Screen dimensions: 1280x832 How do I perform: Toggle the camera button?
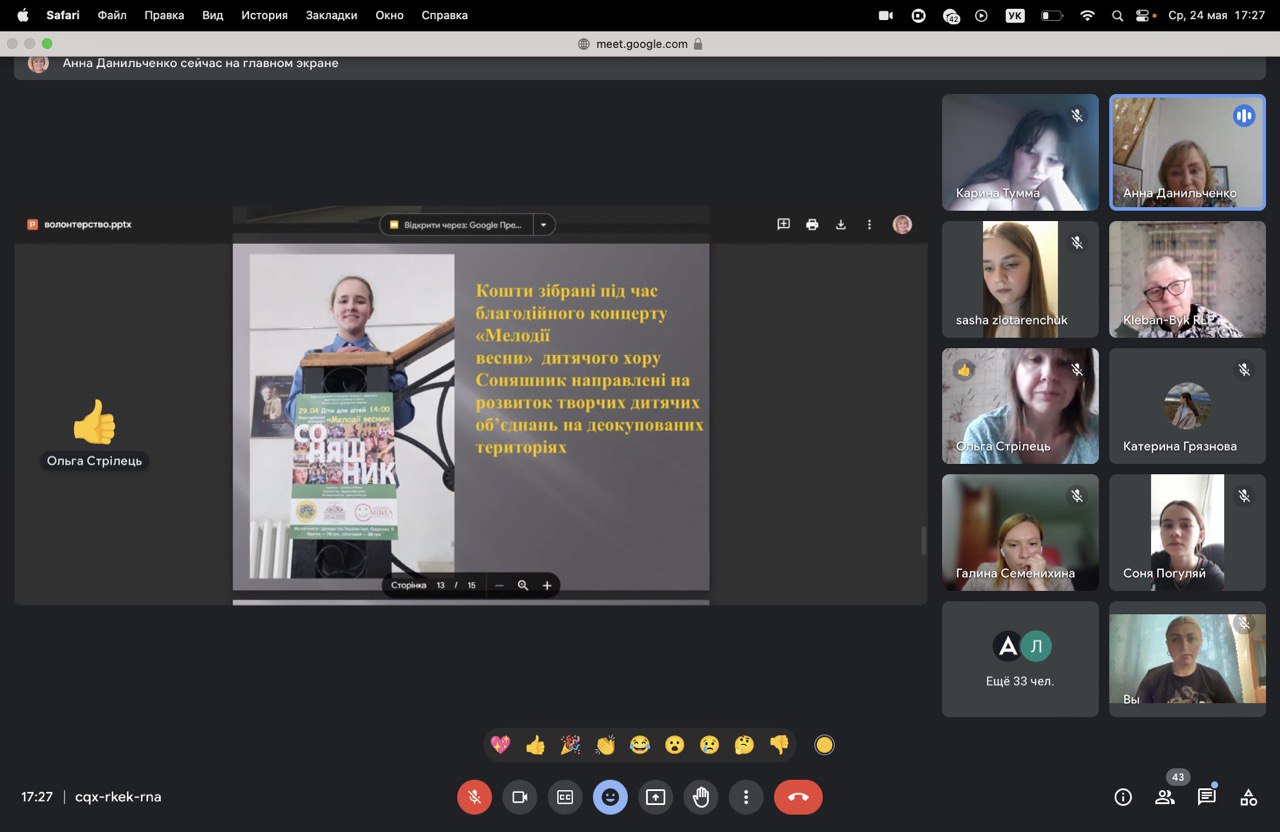[520, 797]
